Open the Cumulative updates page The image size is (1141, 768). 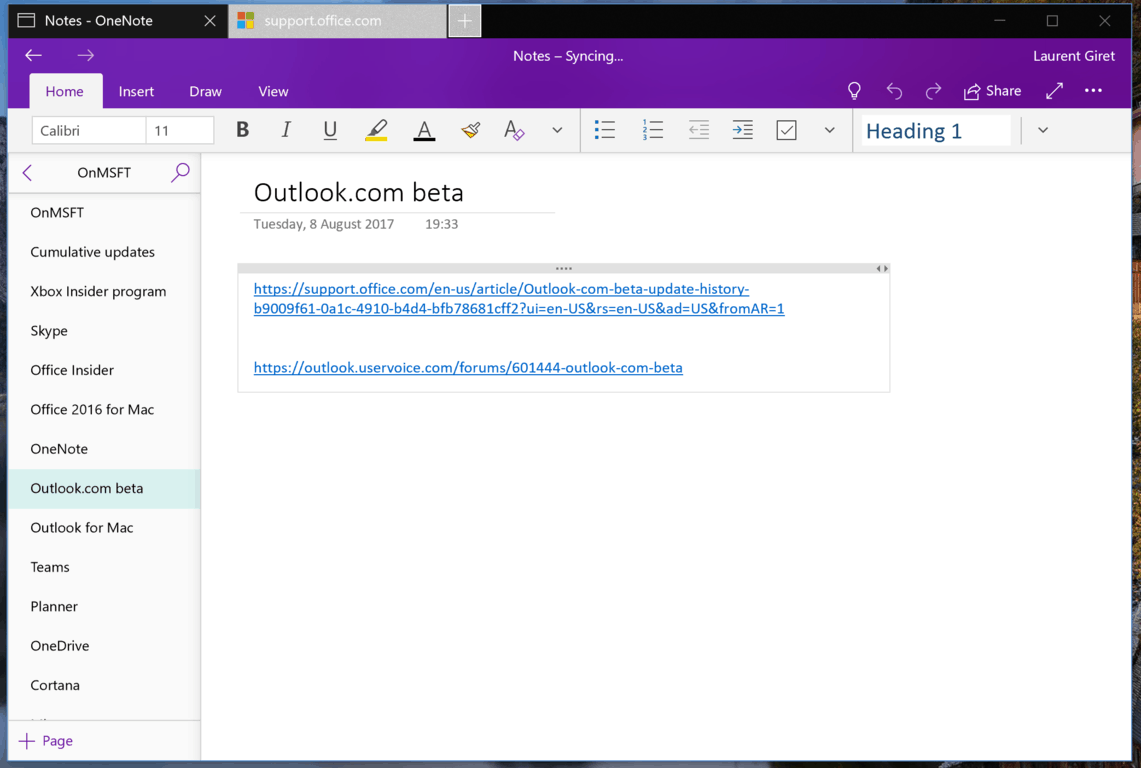click(104, 252)
